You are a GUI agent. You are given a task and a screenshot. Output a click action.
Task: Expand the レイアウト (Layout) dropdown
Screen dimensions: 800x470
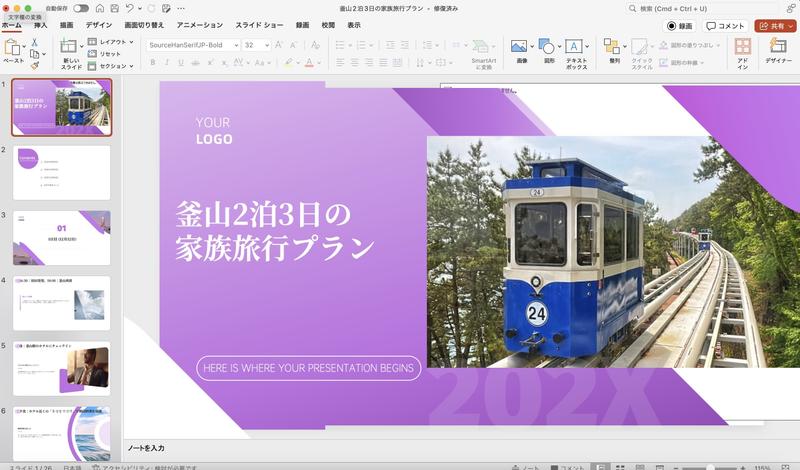(114, 42)
